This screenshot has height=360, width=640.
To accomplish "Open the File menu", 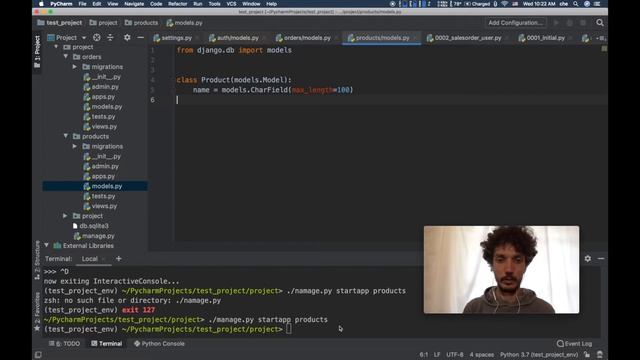I will tap(82, 4).
